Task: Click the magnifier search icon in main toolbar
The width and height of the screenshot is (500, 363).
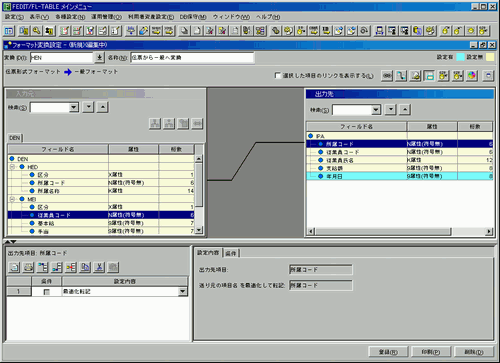Action: 36,31
